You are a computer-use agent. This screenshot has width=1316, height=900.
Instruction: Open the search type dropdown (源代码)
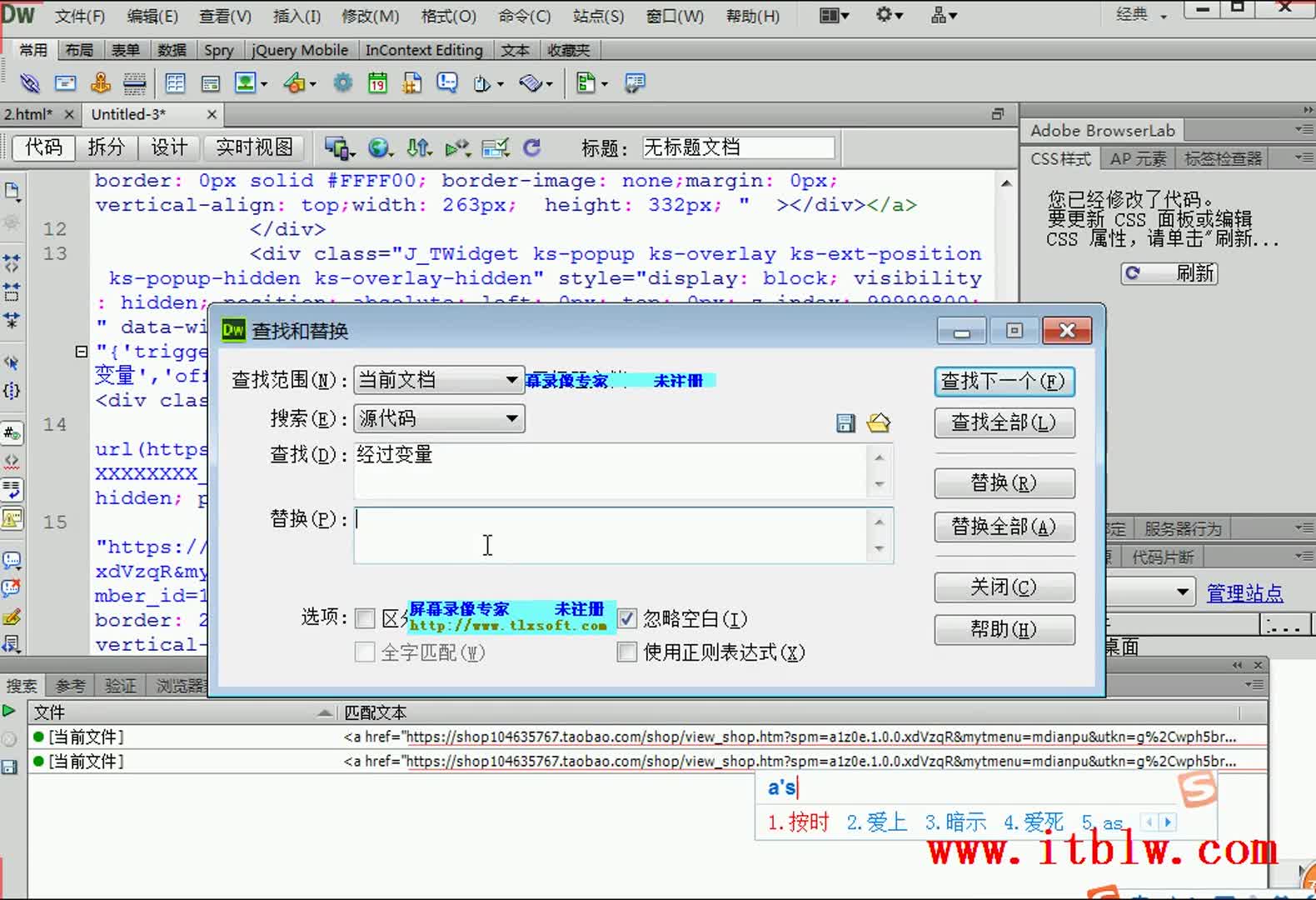[439, 418]
